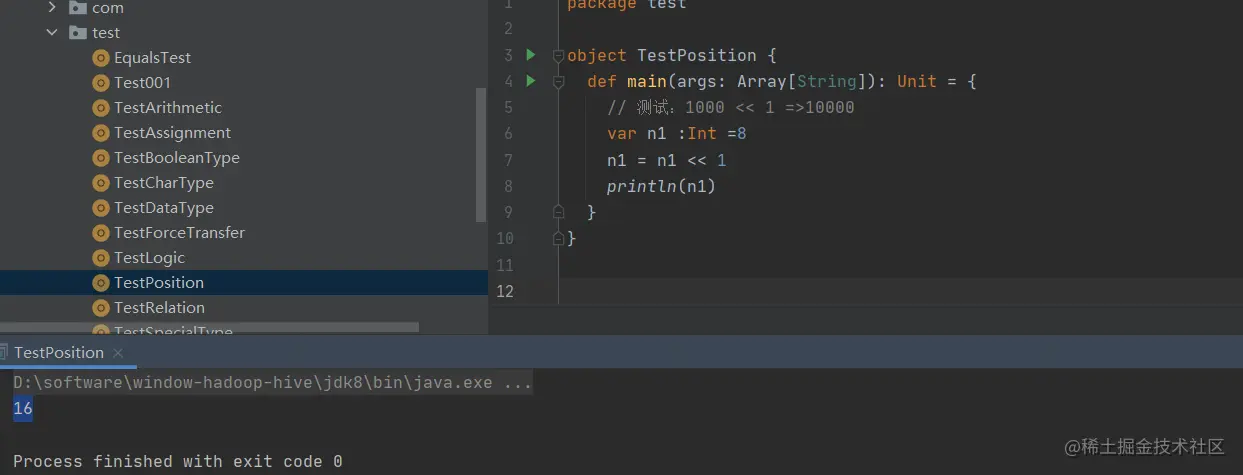The height and width of the screenshot is (475, 1243).
Task: Select the com folder icon
Action: click(77, 8)
